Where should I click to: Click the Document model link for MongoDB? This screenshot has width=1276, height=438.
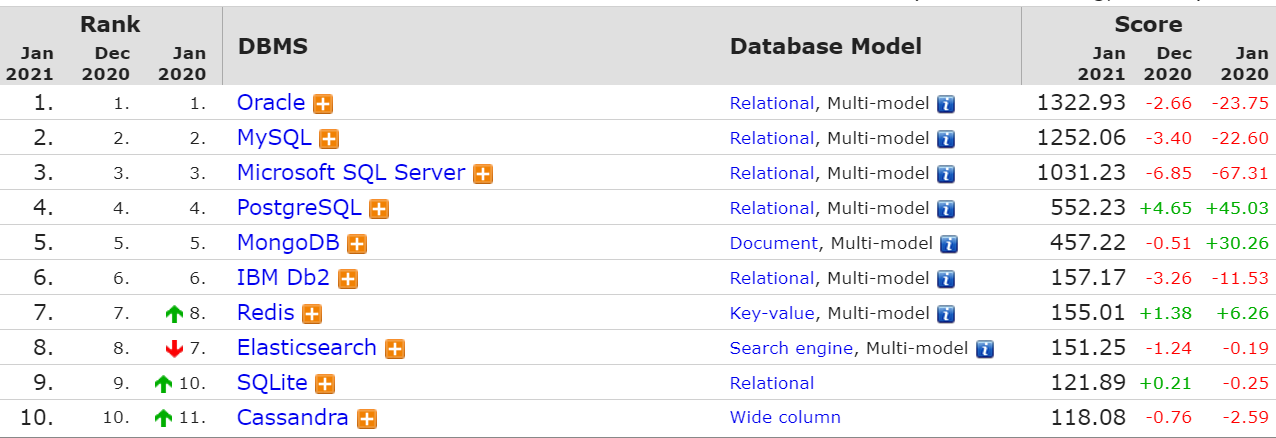click(x=774, y=243)
